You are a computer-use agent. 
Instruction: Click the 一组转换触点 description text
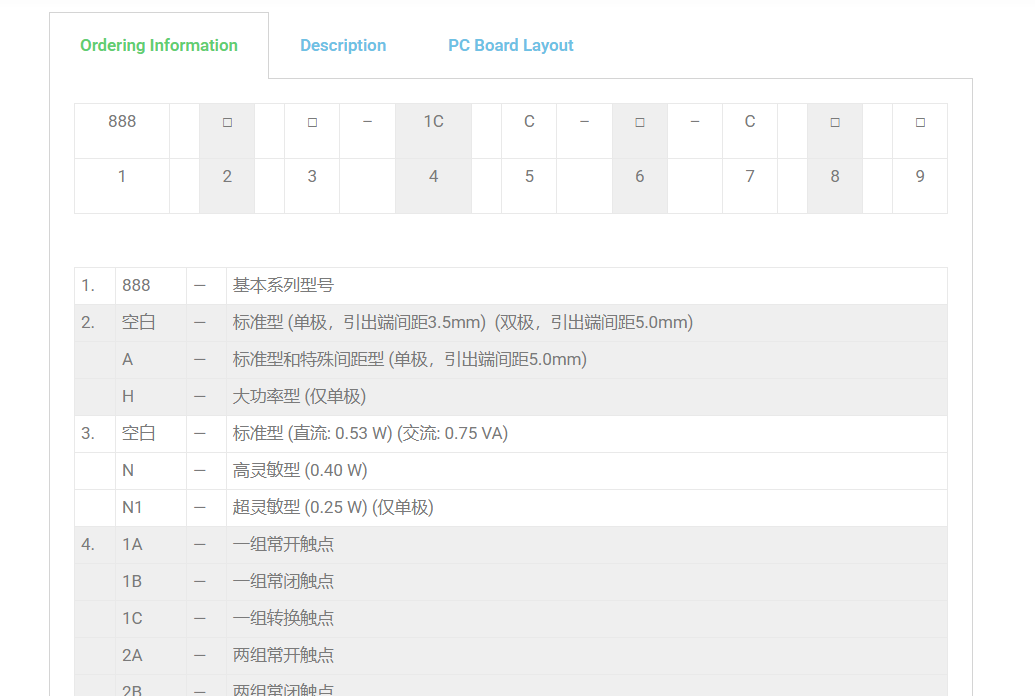pos(283,619)
